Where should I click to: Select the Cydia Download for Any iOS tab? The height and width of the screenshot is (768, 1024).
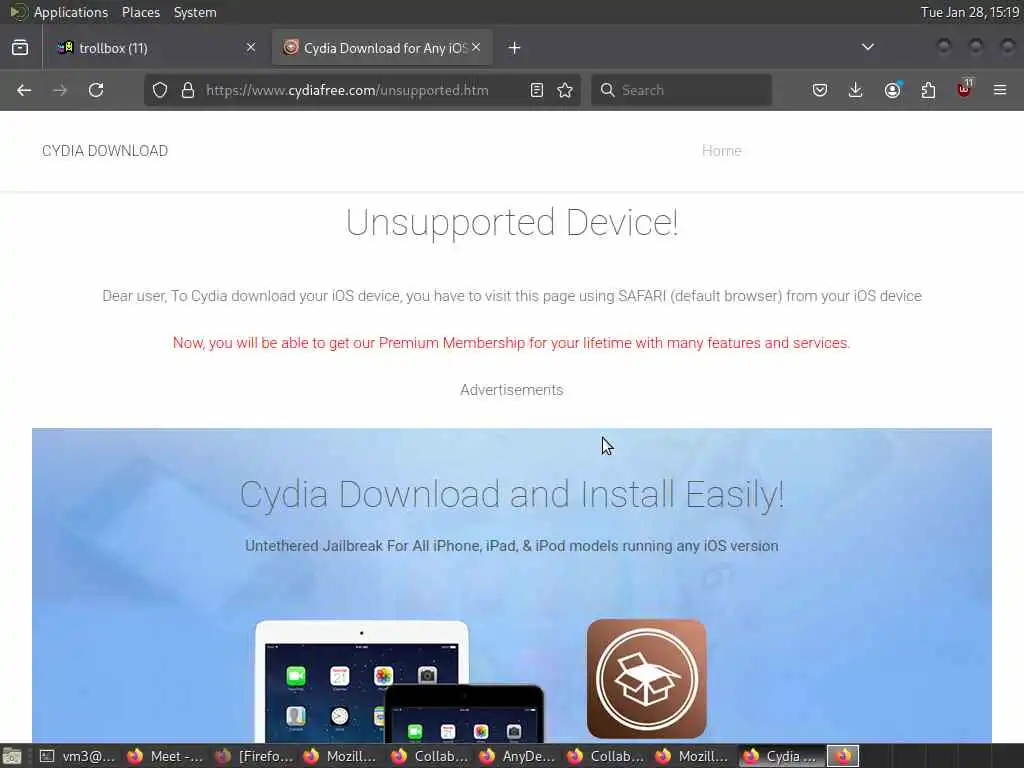(x=382, y=48)
